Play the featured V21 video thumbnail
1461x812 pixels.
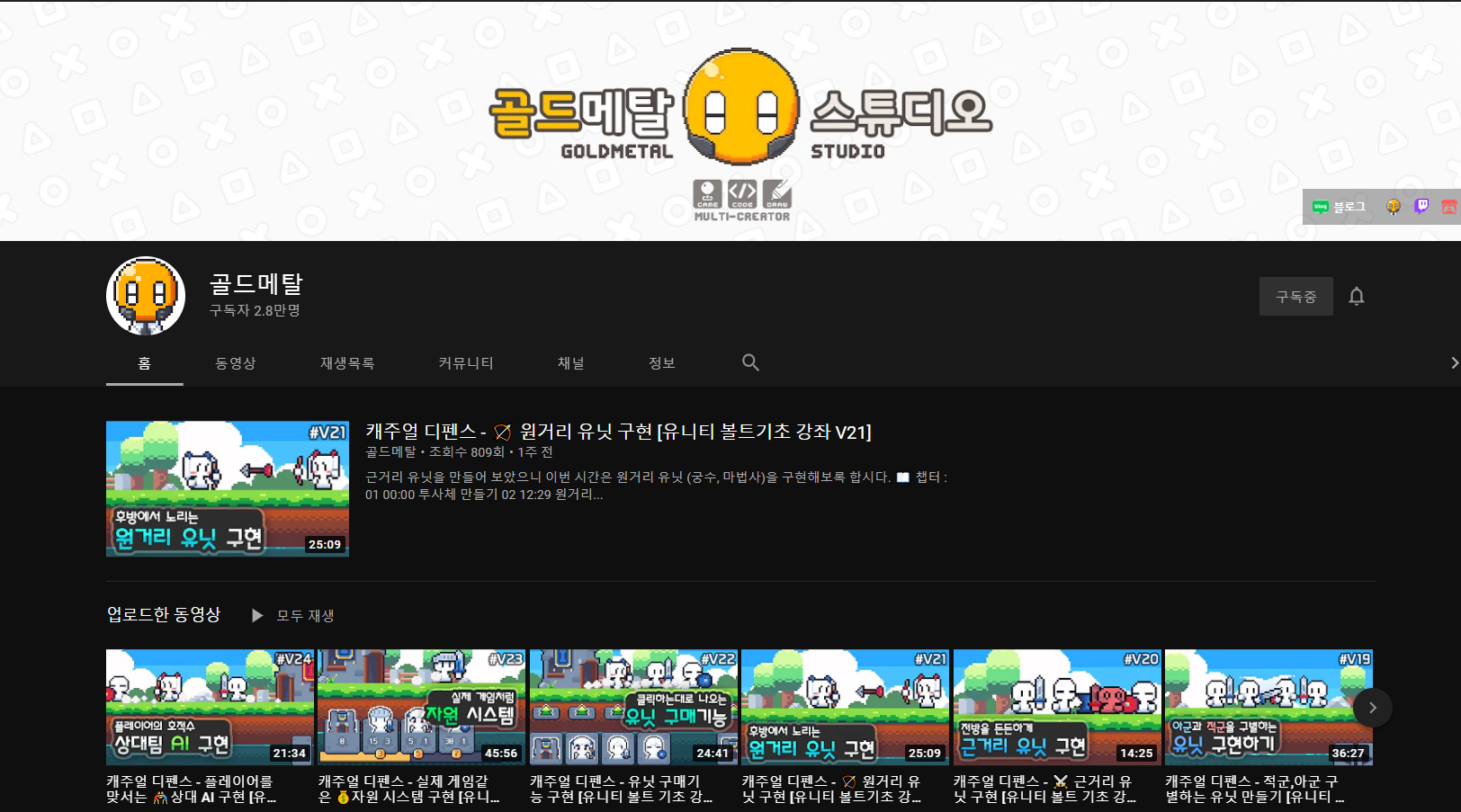tap(228, 488)
